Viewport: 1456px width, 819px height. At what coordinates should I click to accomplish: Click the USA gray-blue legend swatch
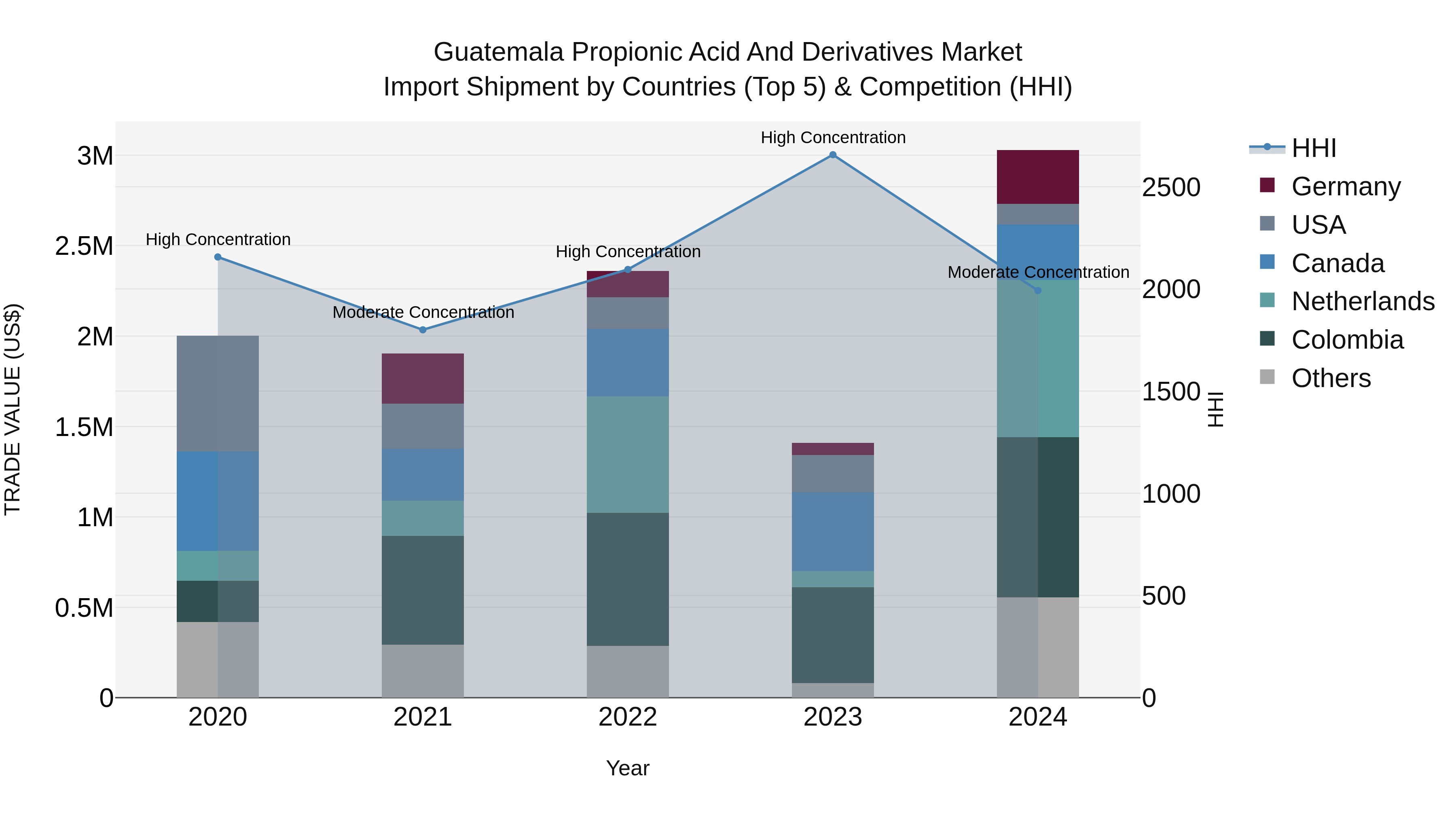(1268, 223)
